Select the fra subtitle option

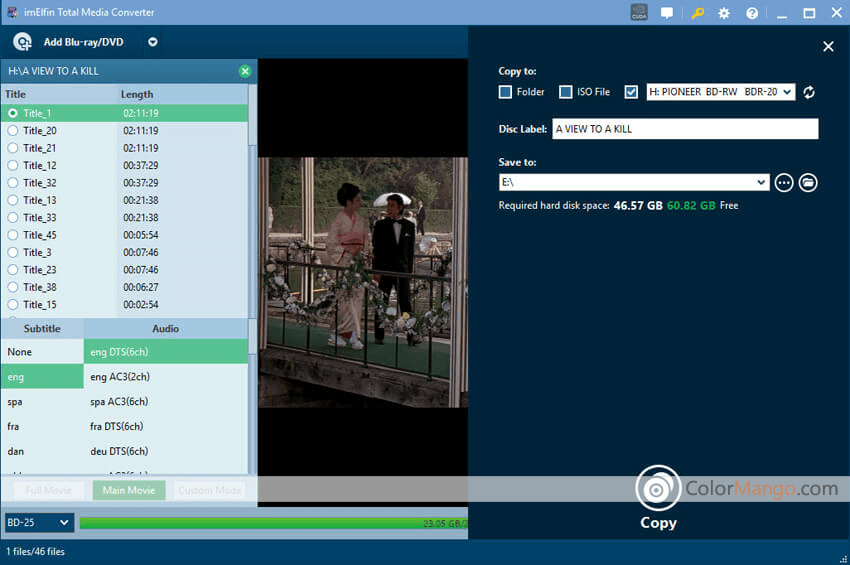click(15, 426)
